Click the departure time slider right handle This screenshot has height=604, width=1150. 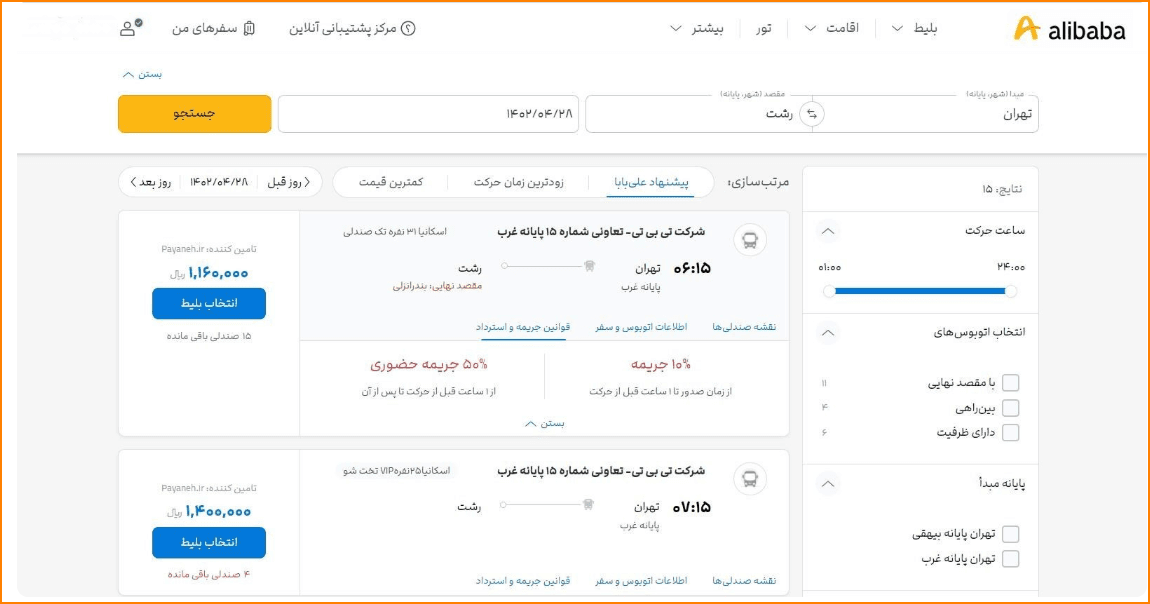(x=1011, y=291)
